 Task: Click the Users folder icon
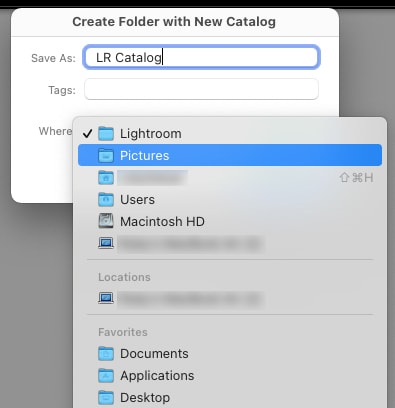pos(106,200)
